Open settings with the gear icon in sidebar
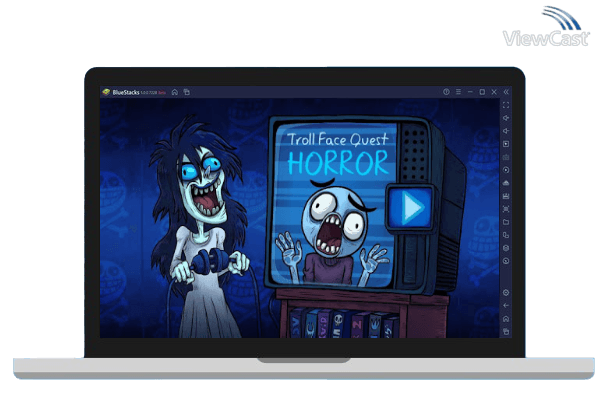Viewport: 602px width, 414px height. 506,293
